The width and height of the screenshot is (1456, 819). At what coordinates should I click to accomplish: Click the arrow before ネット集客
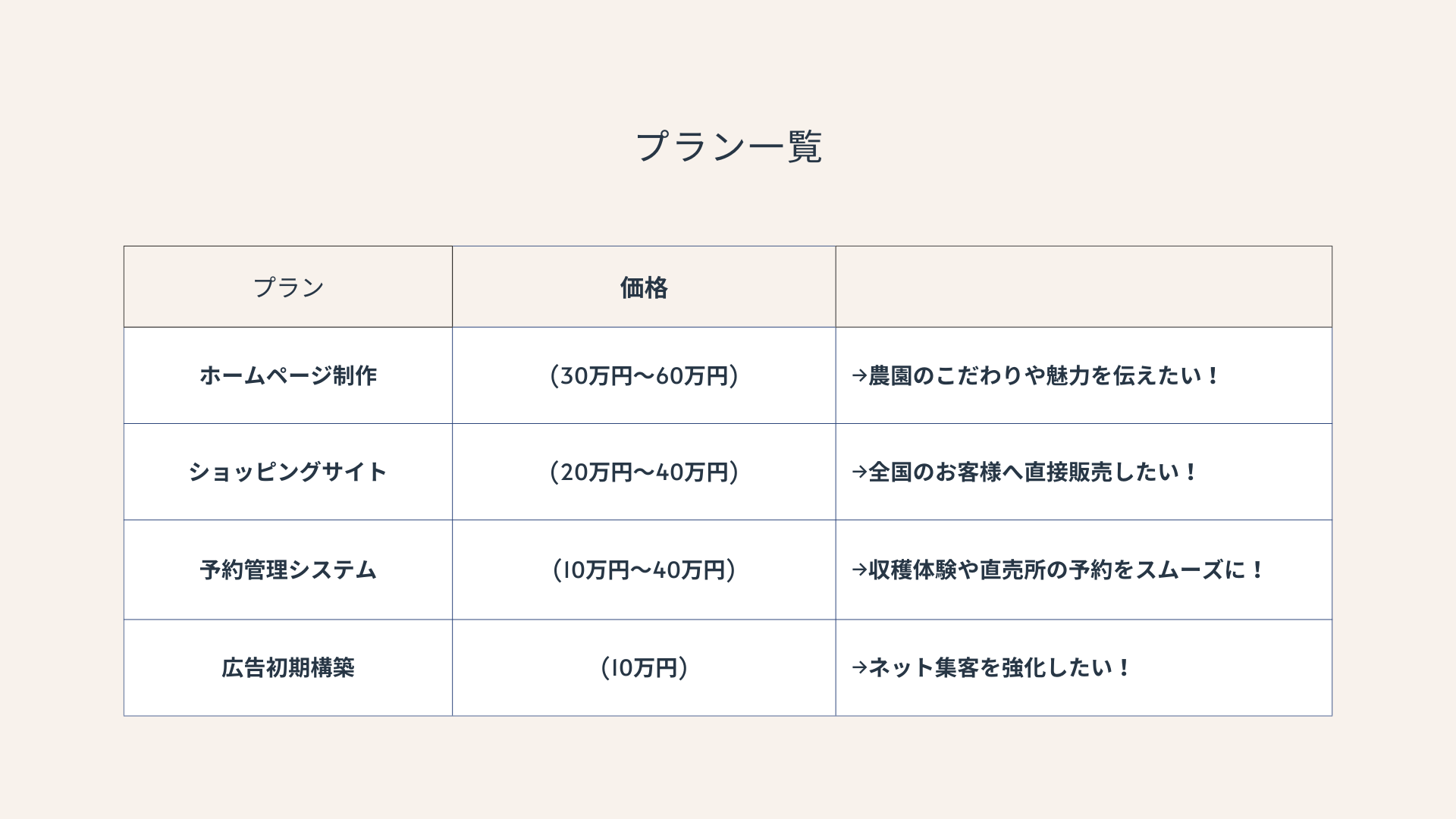[x=859, y=668]
